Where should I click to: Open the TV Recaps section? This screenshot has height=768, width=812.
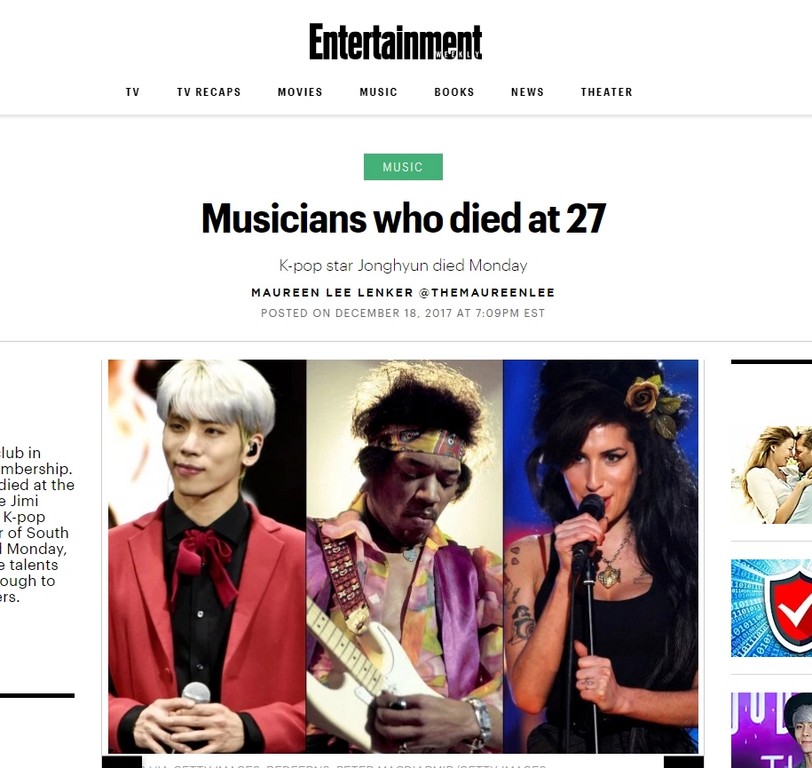click(209, 92)
